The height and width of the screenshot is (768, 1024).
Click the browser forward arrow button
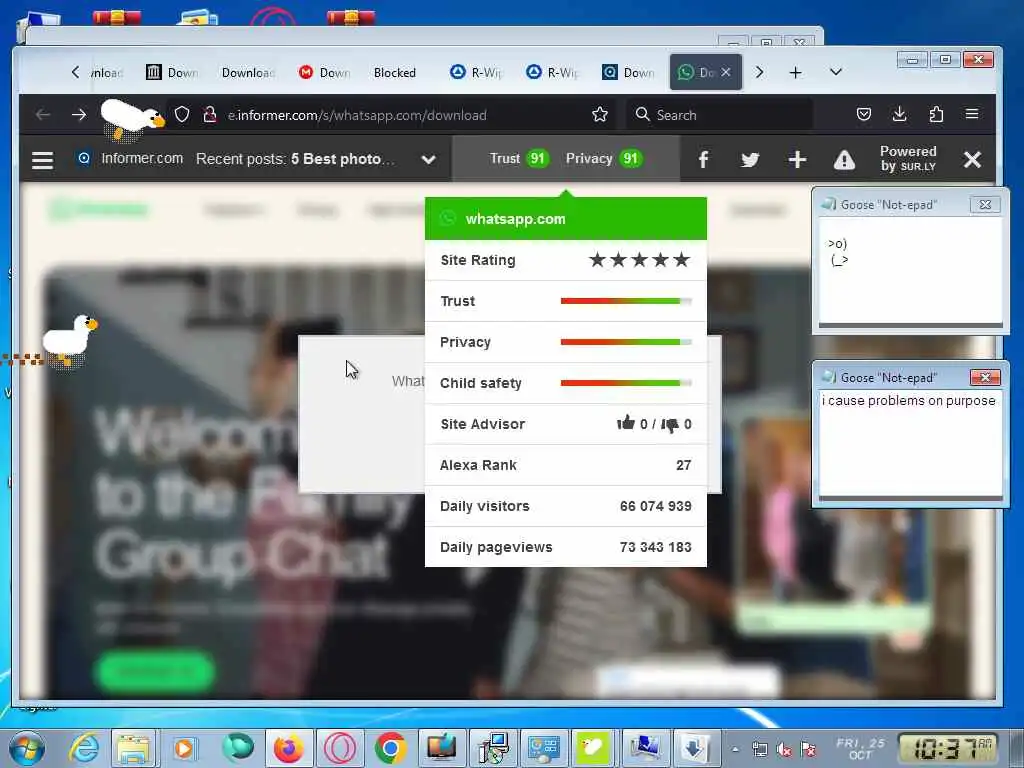[x=79, y=115]
